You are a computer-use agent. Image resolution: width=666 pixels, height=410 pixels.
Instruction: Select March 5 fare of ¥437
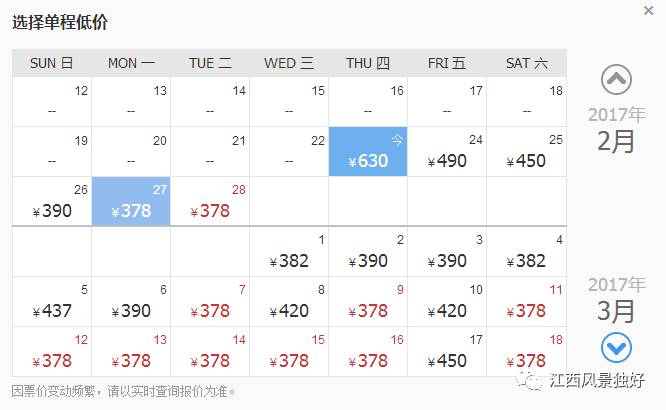tap(52, 302)
